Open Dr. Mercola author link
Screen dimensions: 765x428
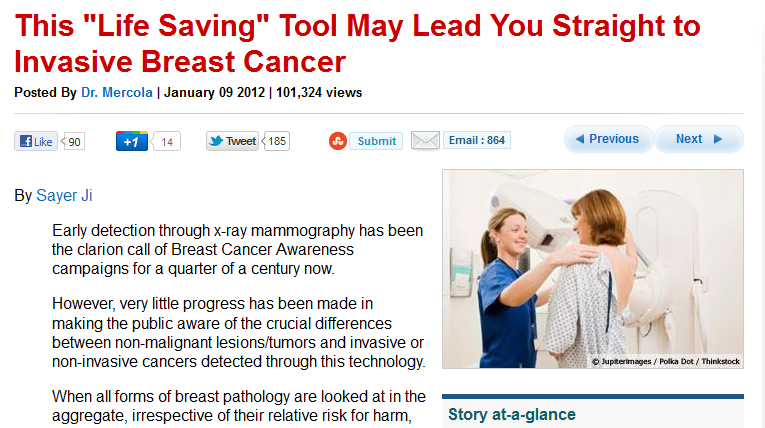117,92
